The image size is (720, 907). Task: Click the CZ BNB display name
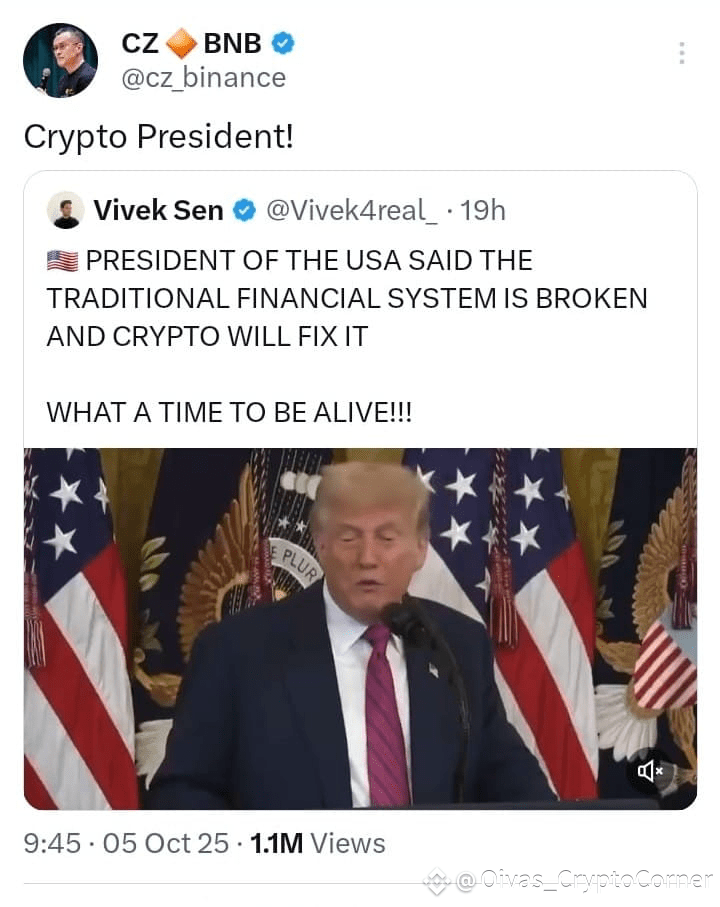coord(191,43)
